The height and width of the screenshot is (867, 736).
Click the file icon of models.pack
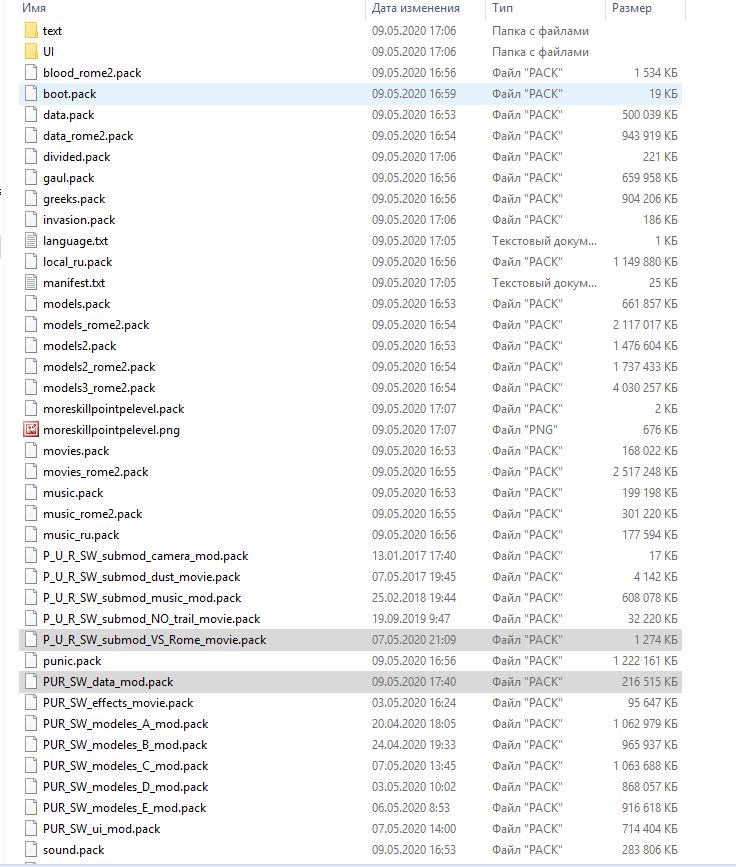31,304
